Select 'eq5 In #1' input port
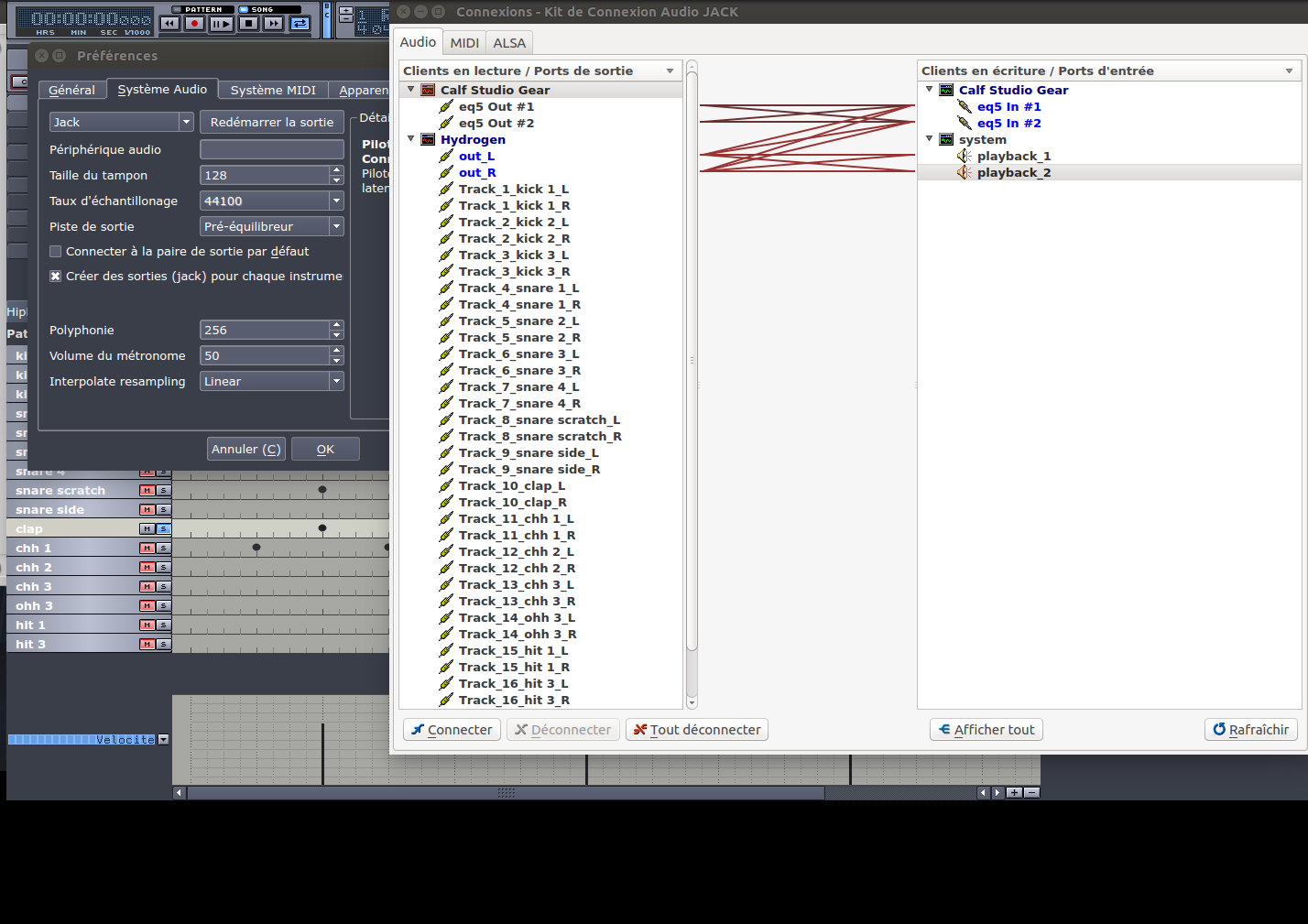The image size is (1308, 924). click(1009, 106)
